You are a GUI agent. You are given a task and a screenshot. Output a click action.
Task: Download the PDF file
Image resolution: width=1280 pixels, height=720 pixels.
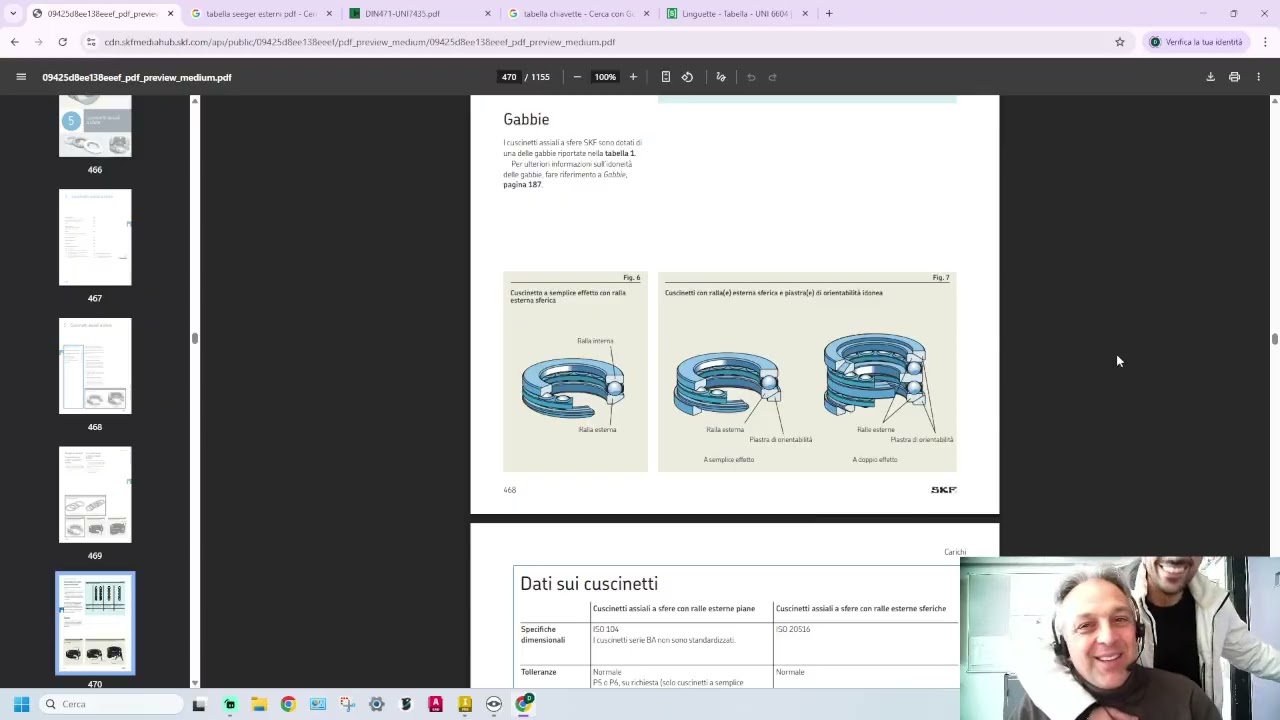coord(1210,77)
